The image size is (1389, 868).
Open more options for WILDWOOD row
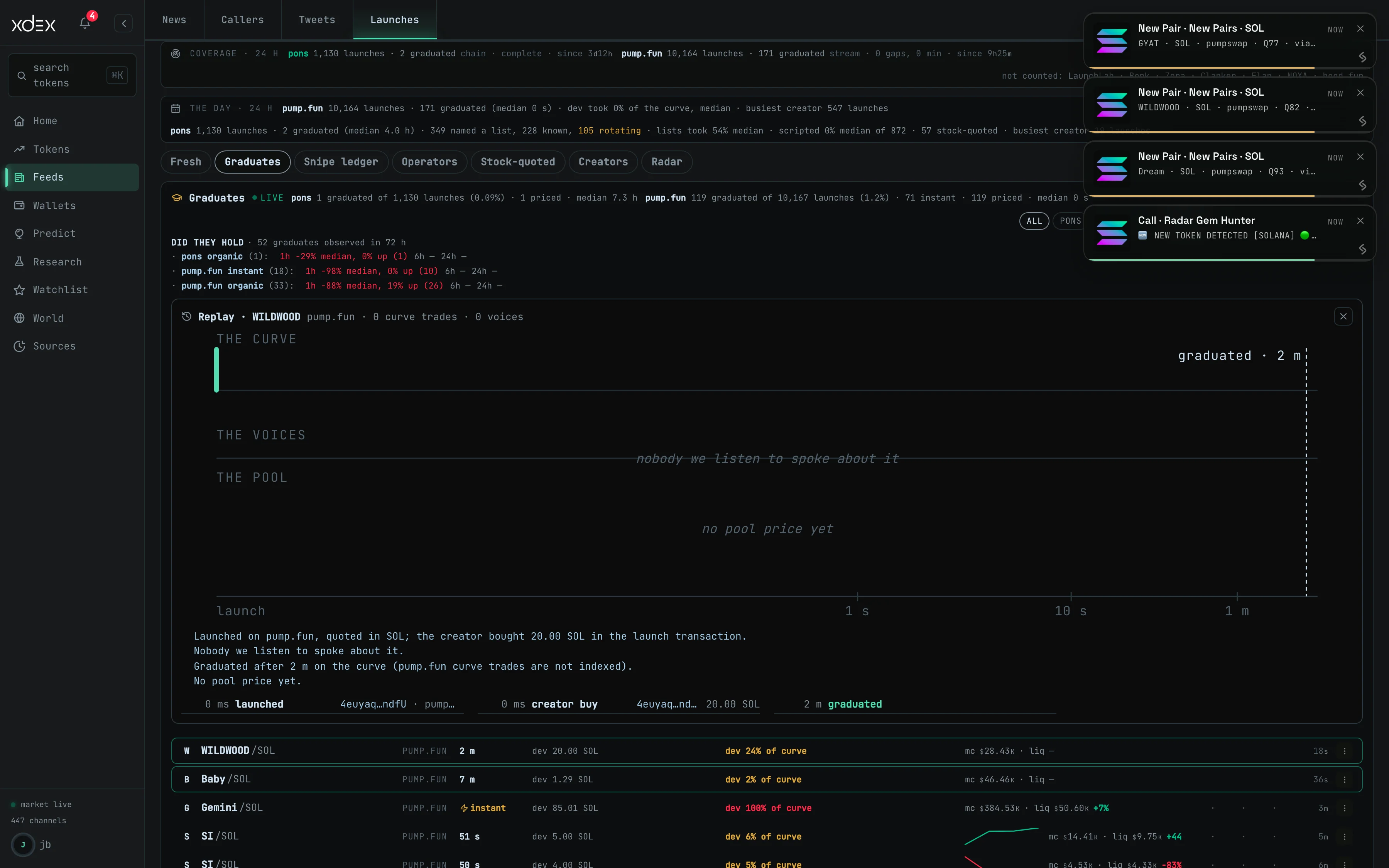pyautogui.click(x=1344, y=751)
